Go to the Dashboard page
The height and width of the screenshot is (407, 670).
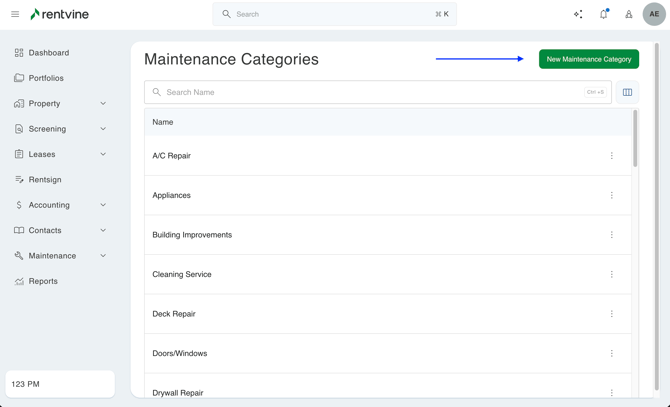[49, 52]
